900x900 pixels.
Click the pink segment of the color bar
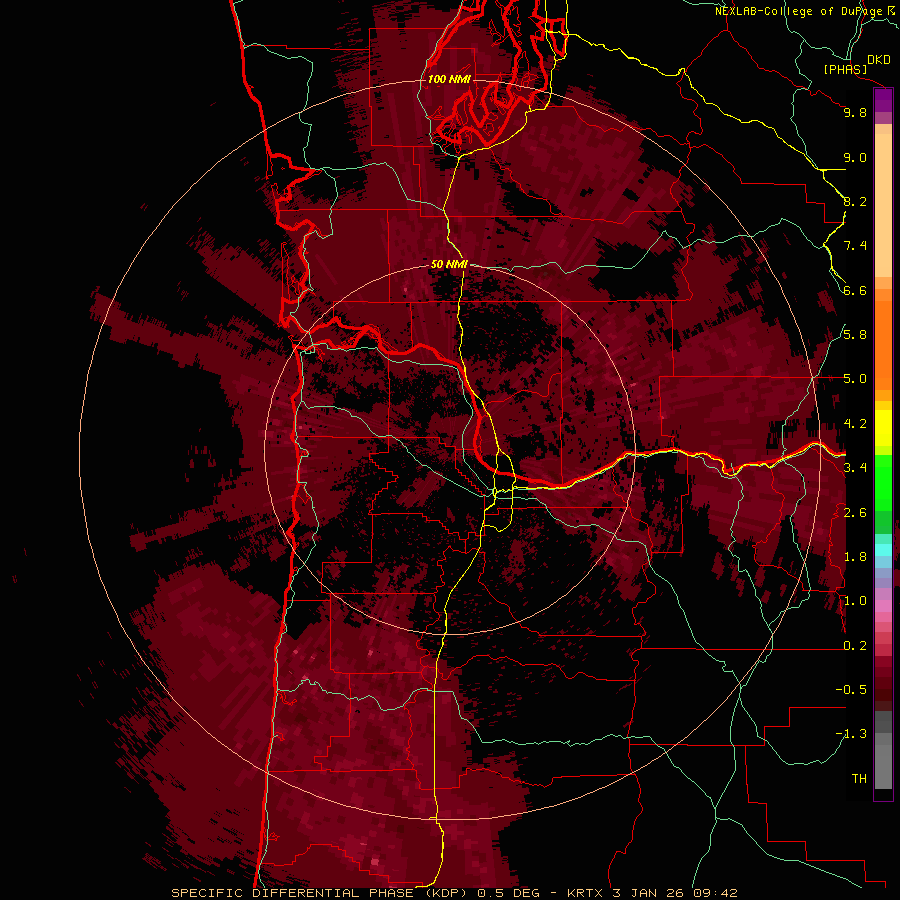point(883,606)
